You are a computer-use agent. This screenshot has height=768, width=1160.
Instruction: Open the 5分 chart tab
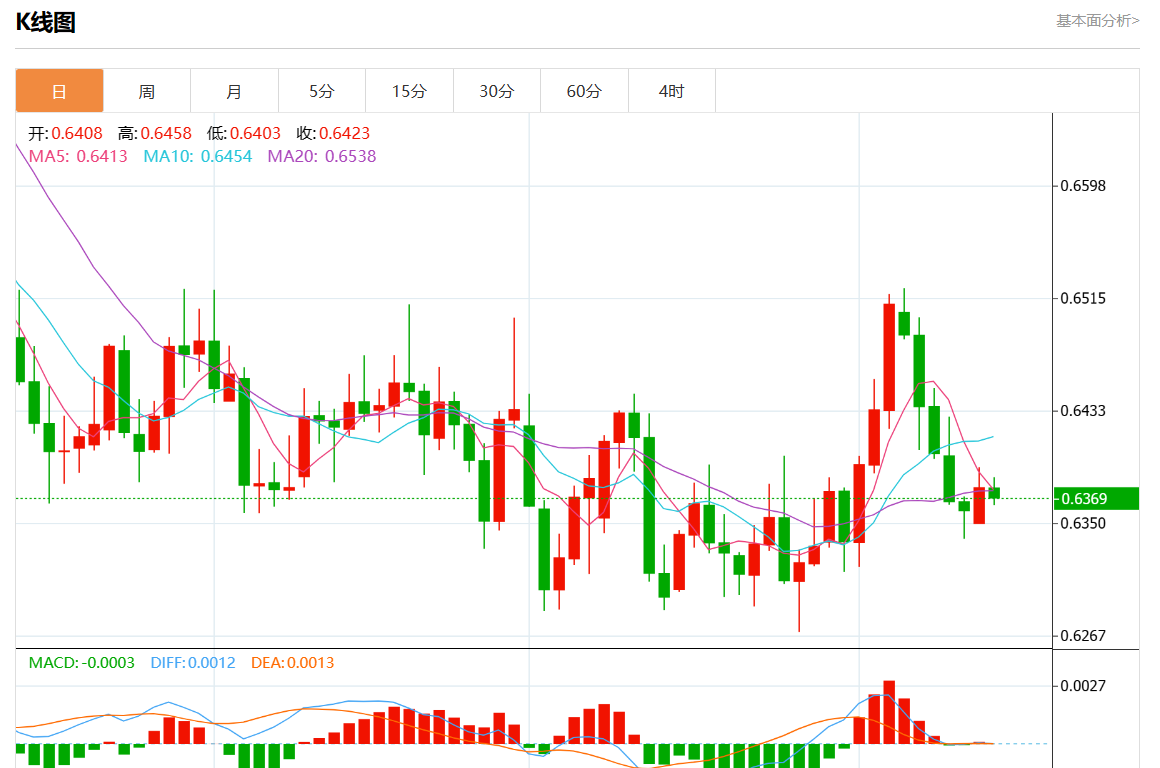click(x=322, y=91)
